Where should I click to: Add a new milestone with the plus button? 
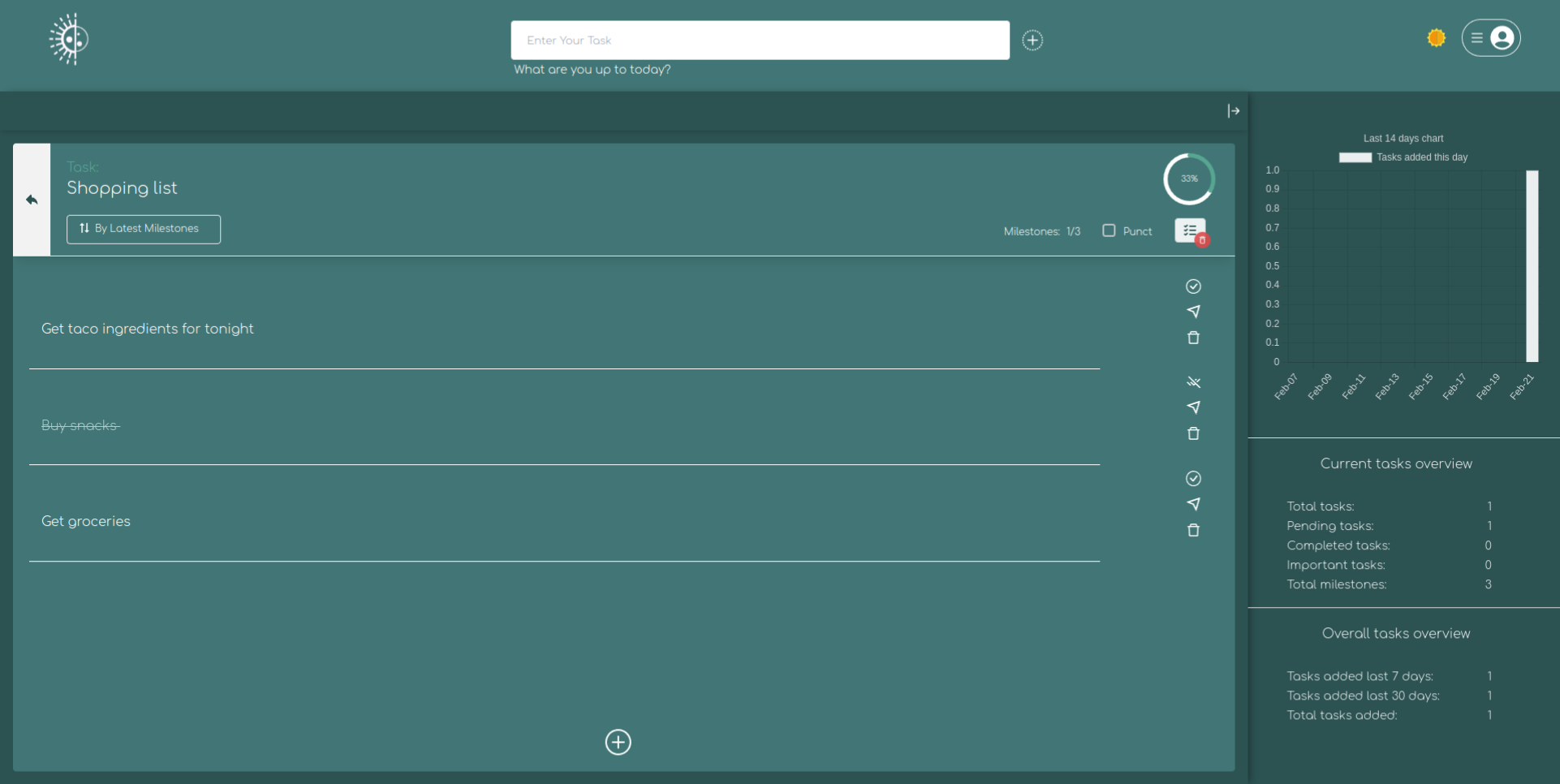click(618, 742)
